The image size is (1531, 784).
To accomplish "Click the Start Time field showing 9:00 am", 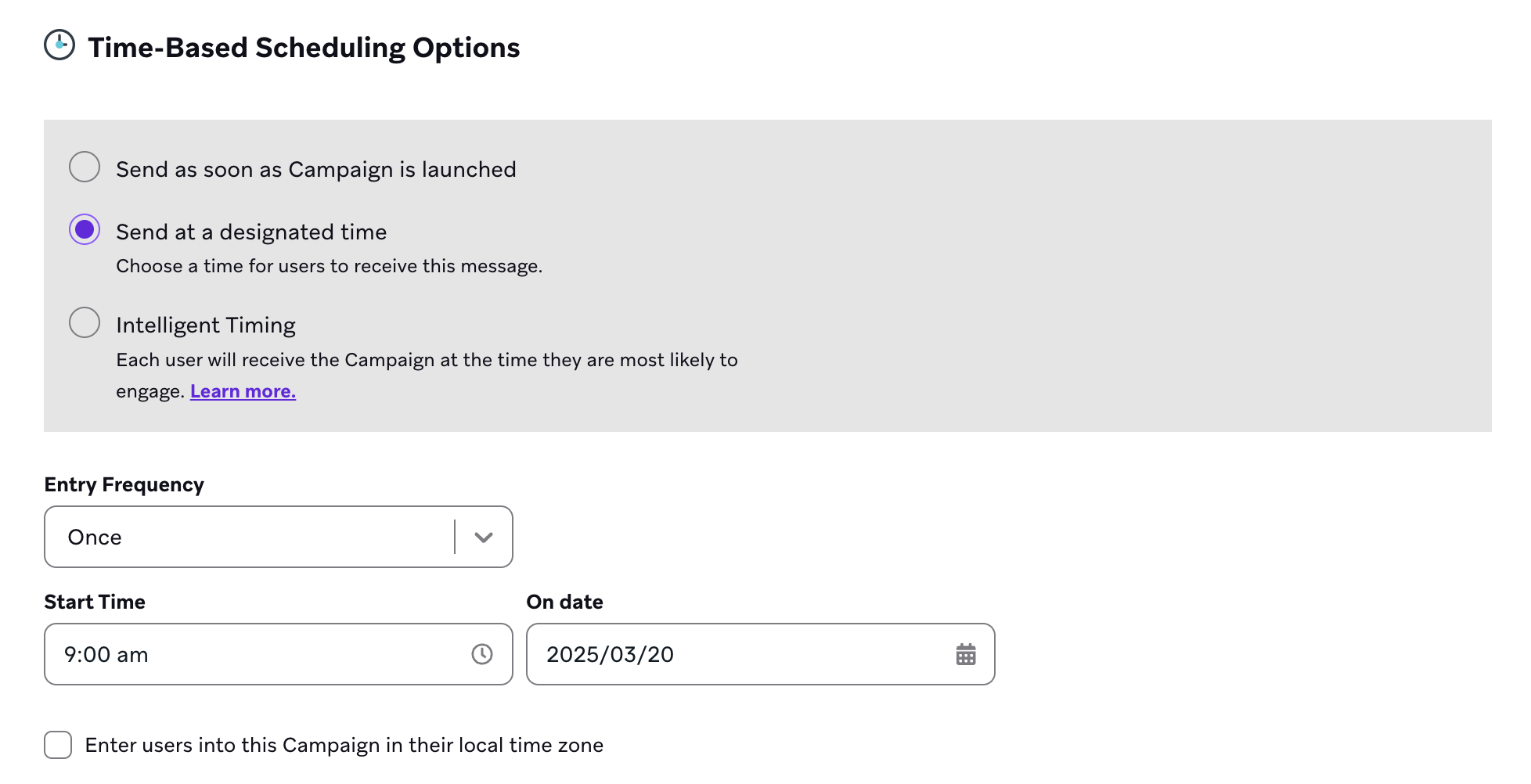I will click(x=258, y=654).
